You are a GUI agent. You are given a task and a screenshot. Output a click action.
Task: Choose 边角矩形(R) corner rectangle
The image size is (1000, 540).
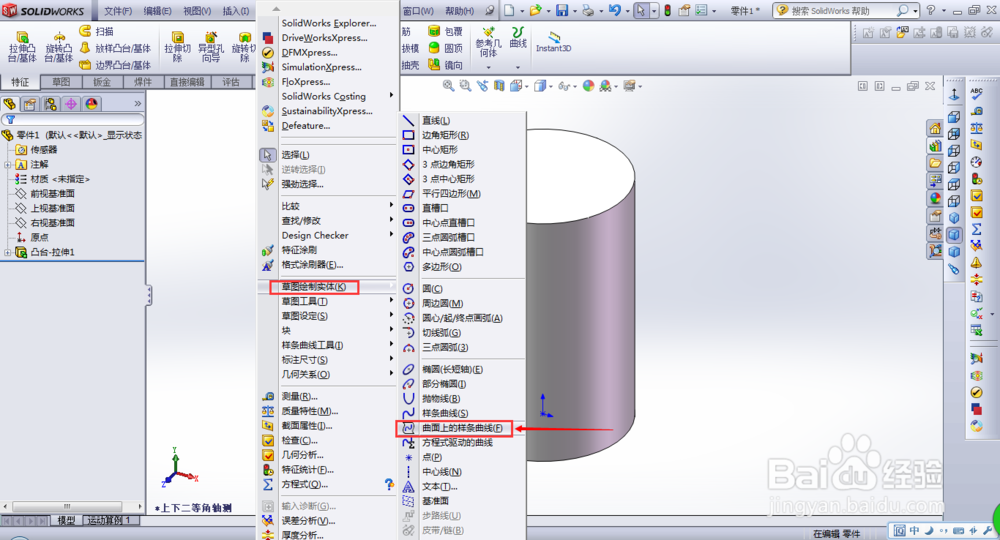[445, 135]
